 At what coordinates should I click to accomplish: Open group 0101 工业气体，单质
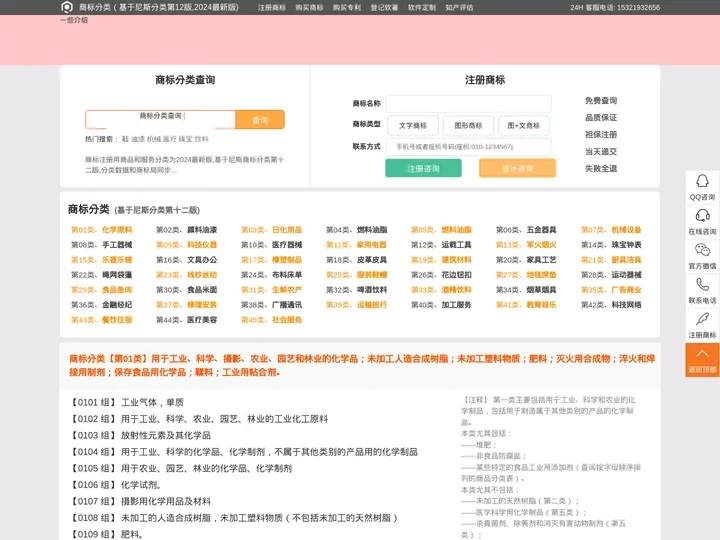pos(127,403)
